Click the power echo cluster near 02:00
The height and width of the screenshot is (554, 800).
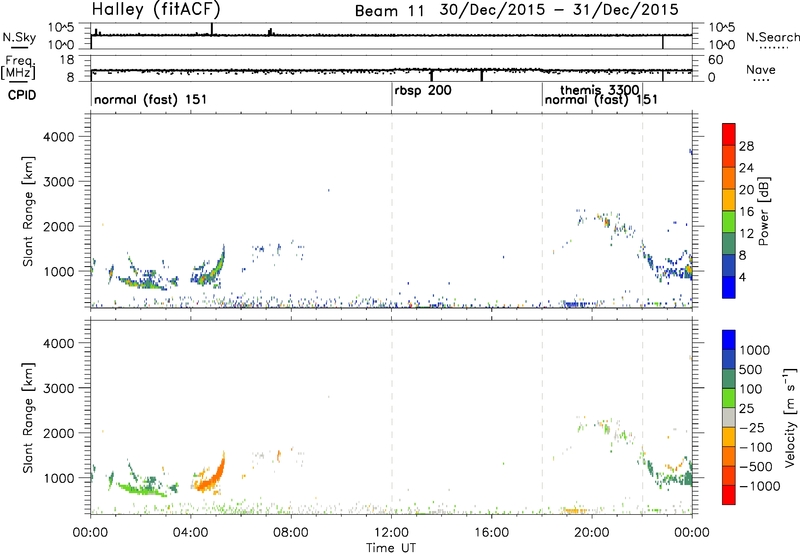point(145,279)
